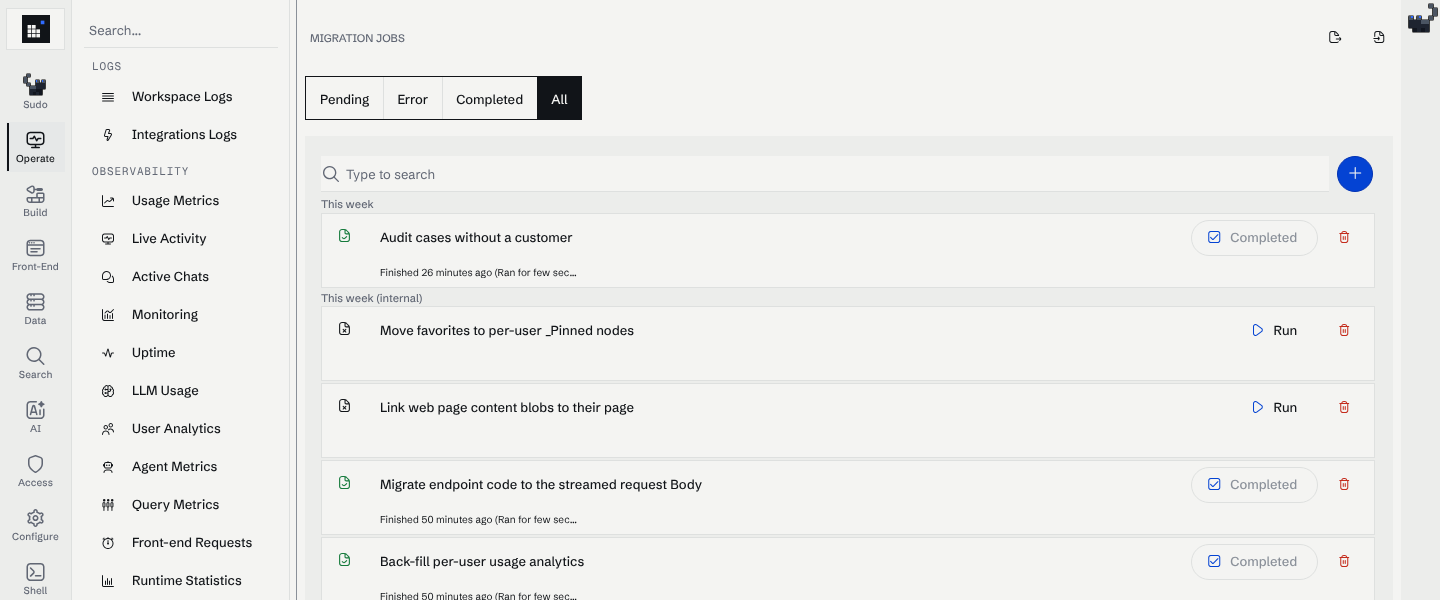Click Completed status for Back-fill usage analytics job

1254,561
